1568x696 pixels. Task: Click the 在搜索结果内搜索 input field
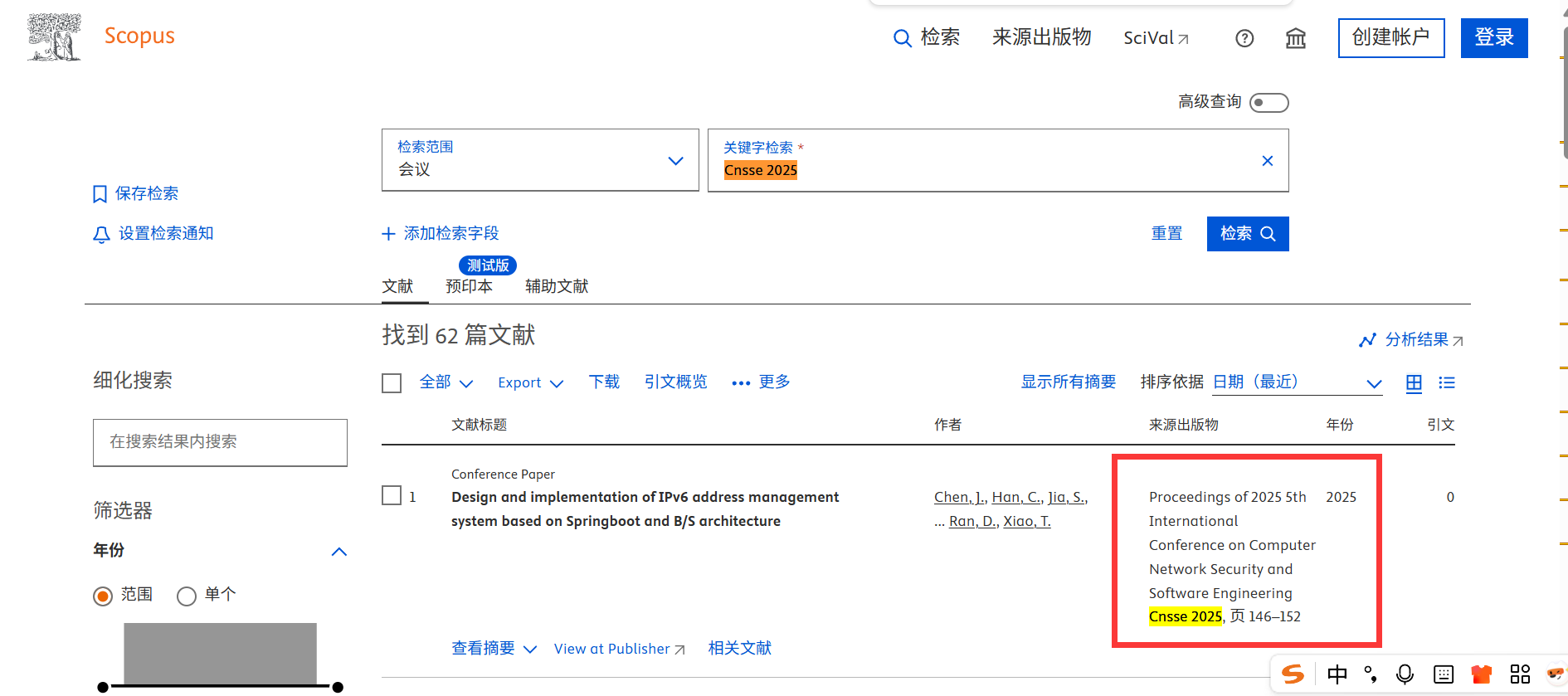click(x=220, y=442)
